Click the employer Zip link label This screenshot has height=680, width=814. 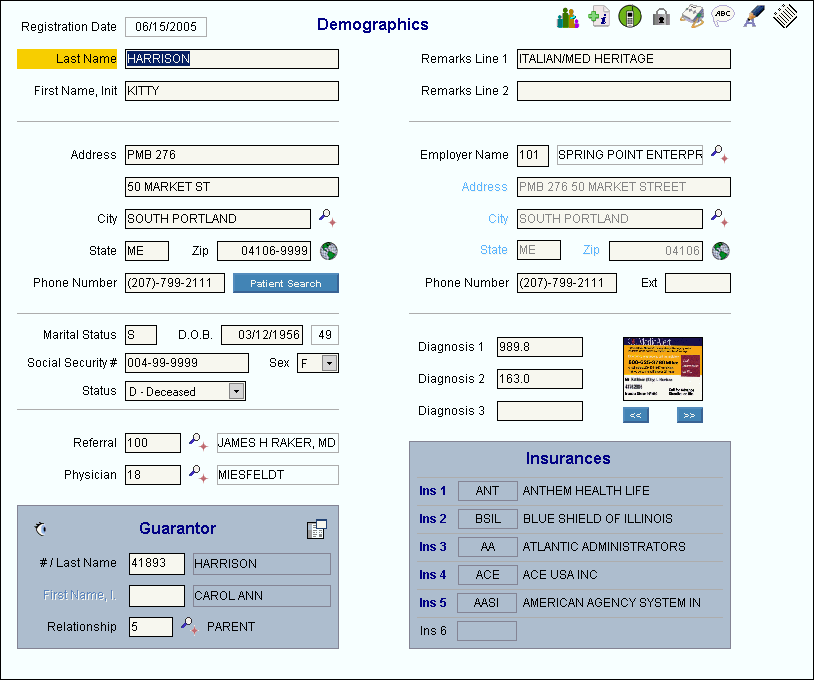tap(591, 250)
